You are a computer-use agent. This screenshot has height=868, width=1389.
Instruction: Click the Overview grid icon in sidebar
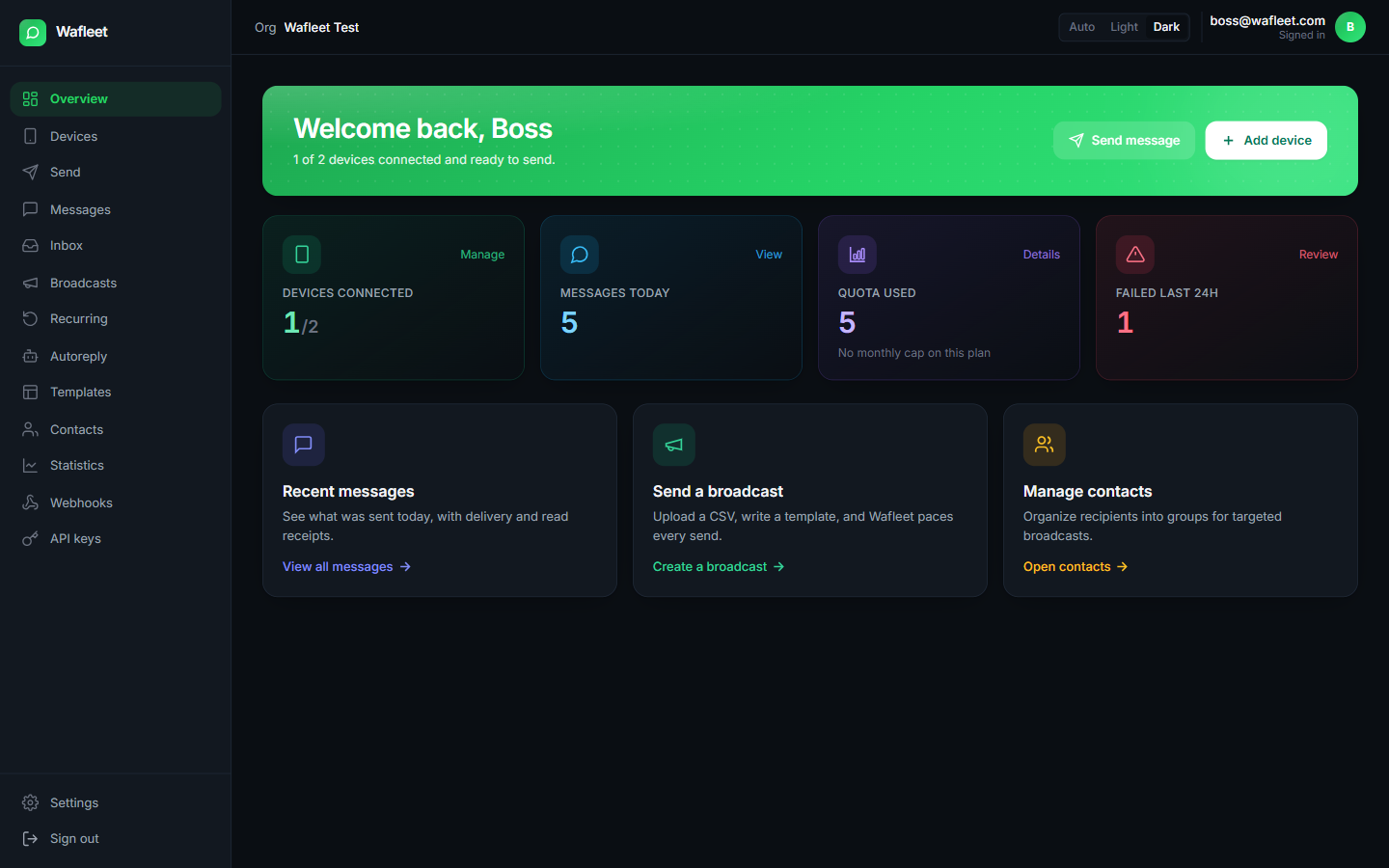coord(30,99)
